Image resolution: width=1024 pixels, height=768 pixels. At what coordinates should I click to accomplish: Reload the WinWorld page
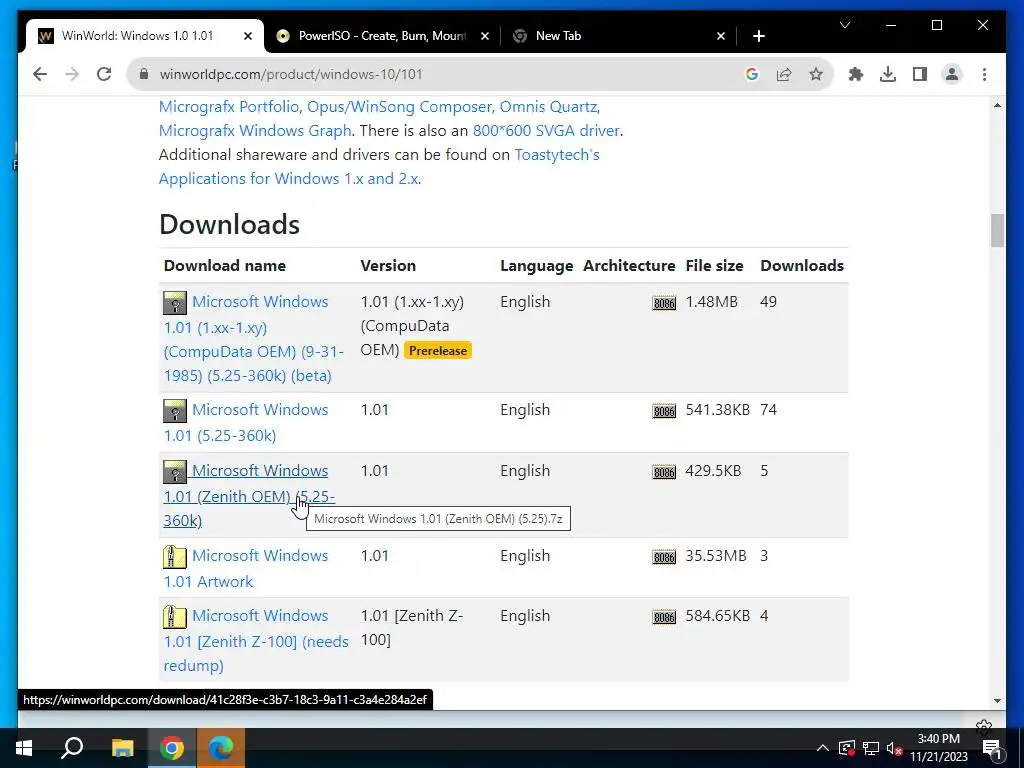click(x=104, y=74)
